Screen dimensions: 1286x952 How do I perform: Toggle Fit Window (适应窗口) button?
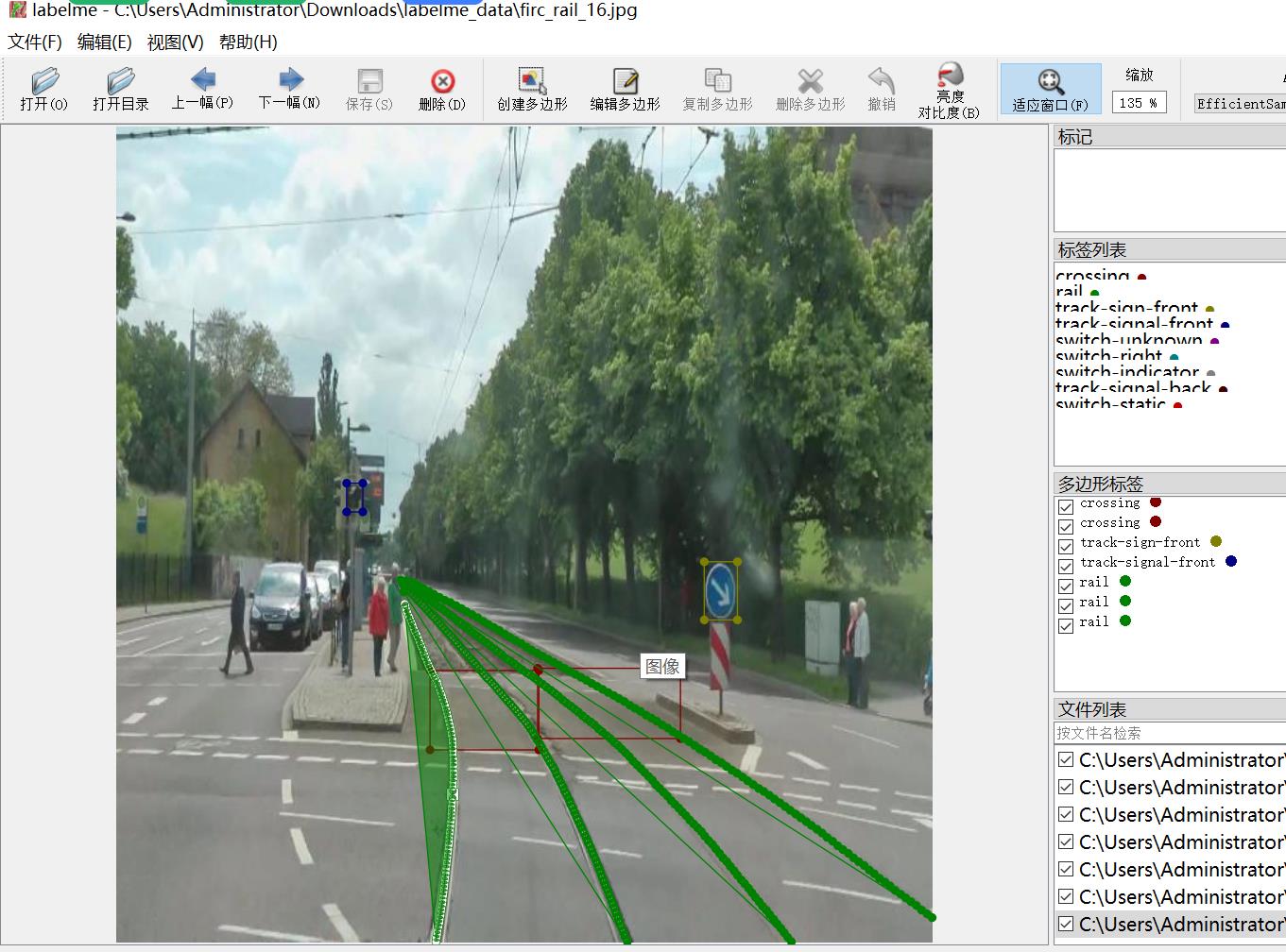pyautogui.click(x=1050, y=90)
